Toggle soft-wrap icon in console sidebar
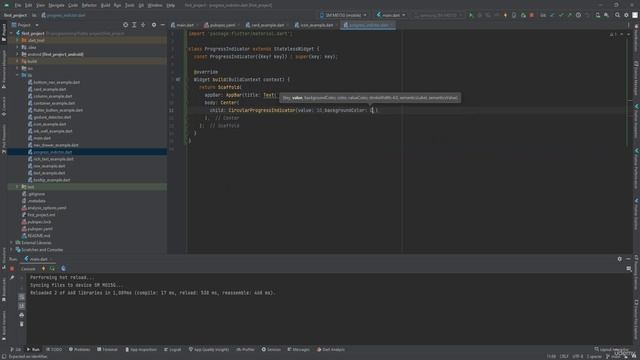Viewport: 640px width, 360px height. [x=22, y=297]
